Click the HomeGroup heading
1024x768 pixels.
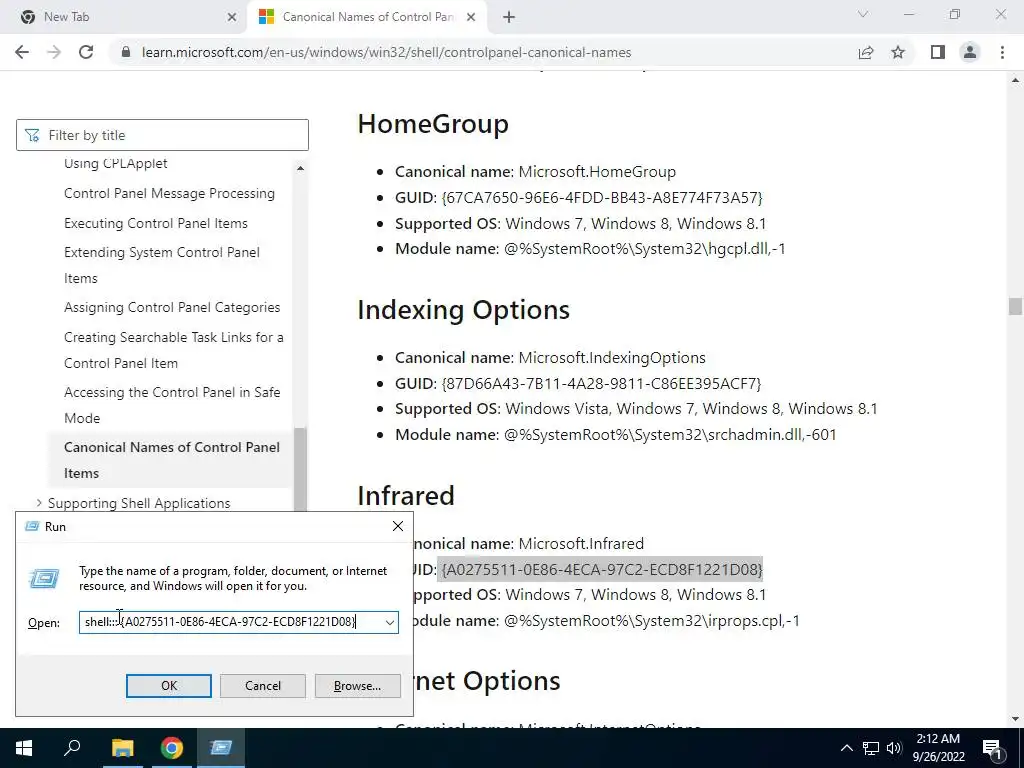pos(433,124)
